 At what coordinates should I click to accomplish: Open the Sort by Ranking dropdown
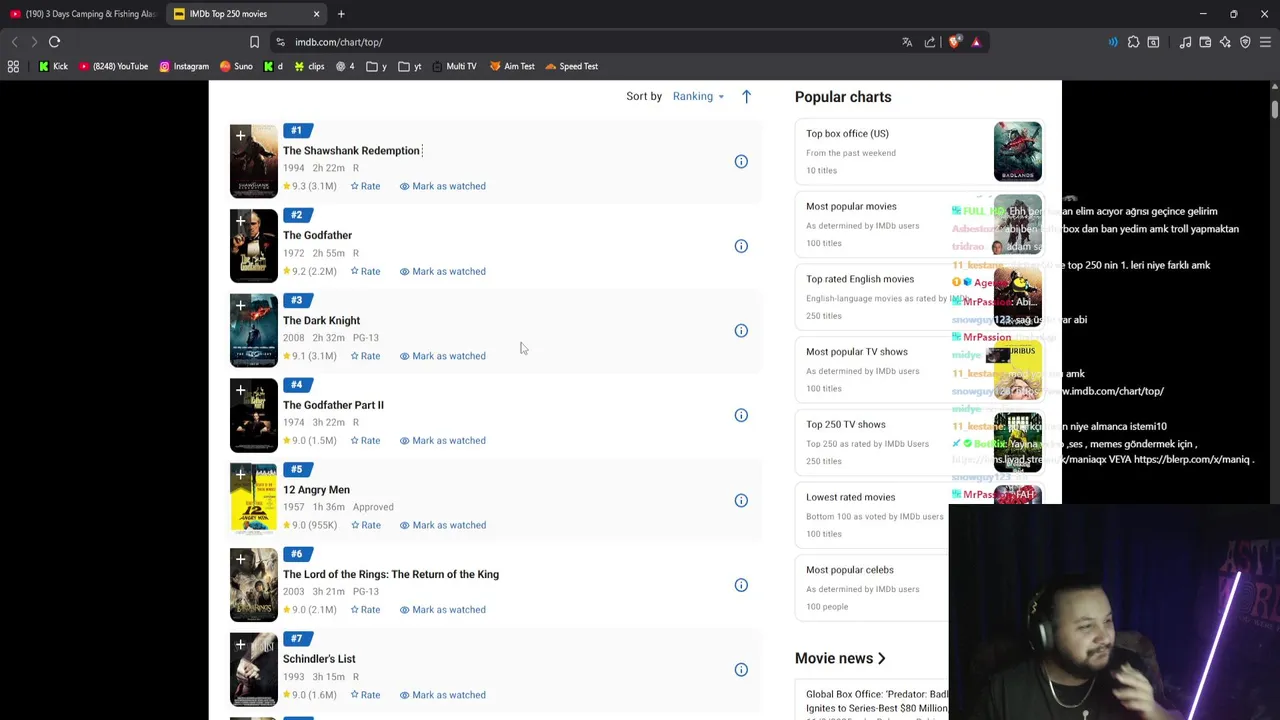coord(698,96)
